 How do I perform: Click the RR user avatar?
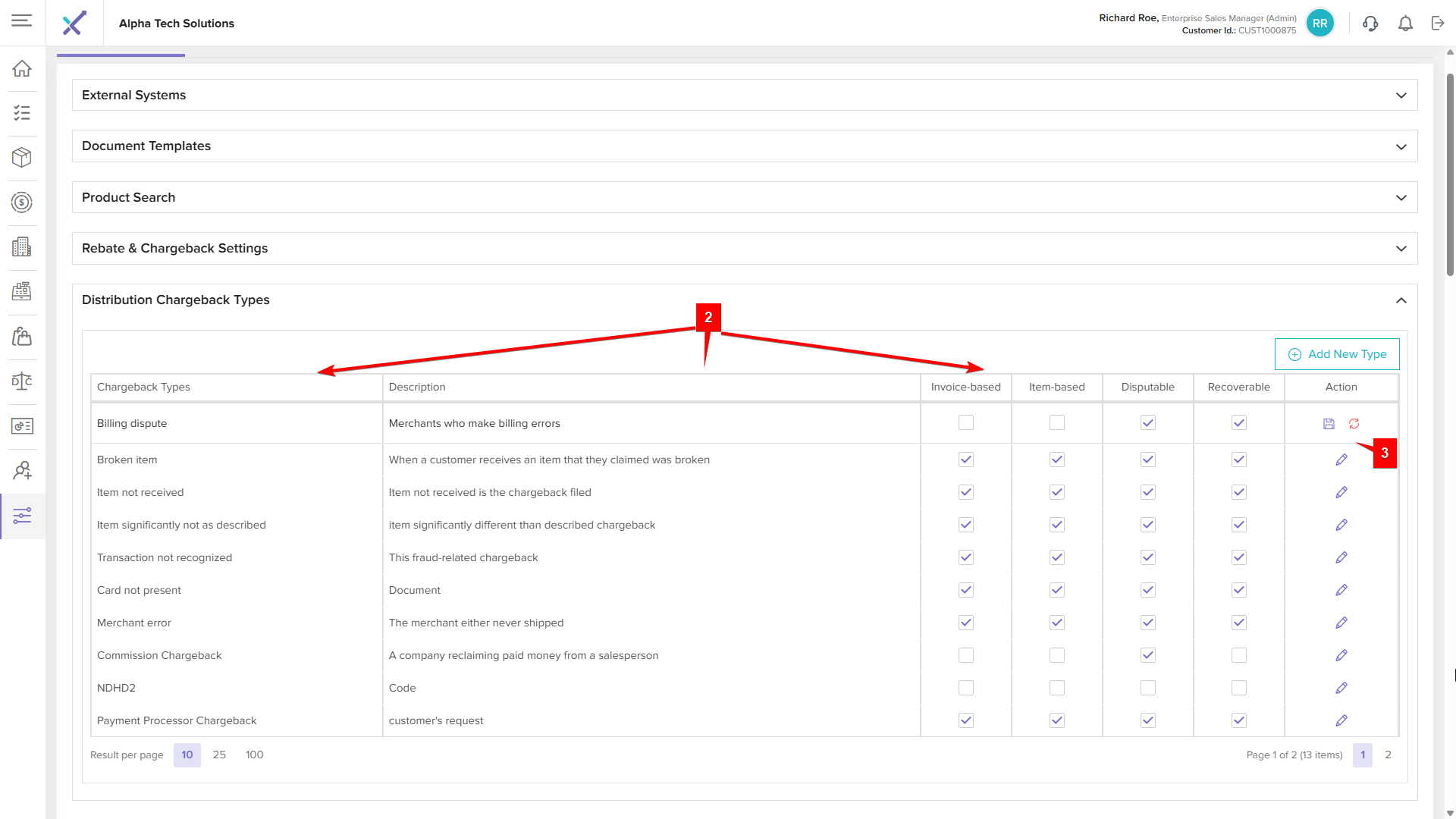(x=1320, y=24)
